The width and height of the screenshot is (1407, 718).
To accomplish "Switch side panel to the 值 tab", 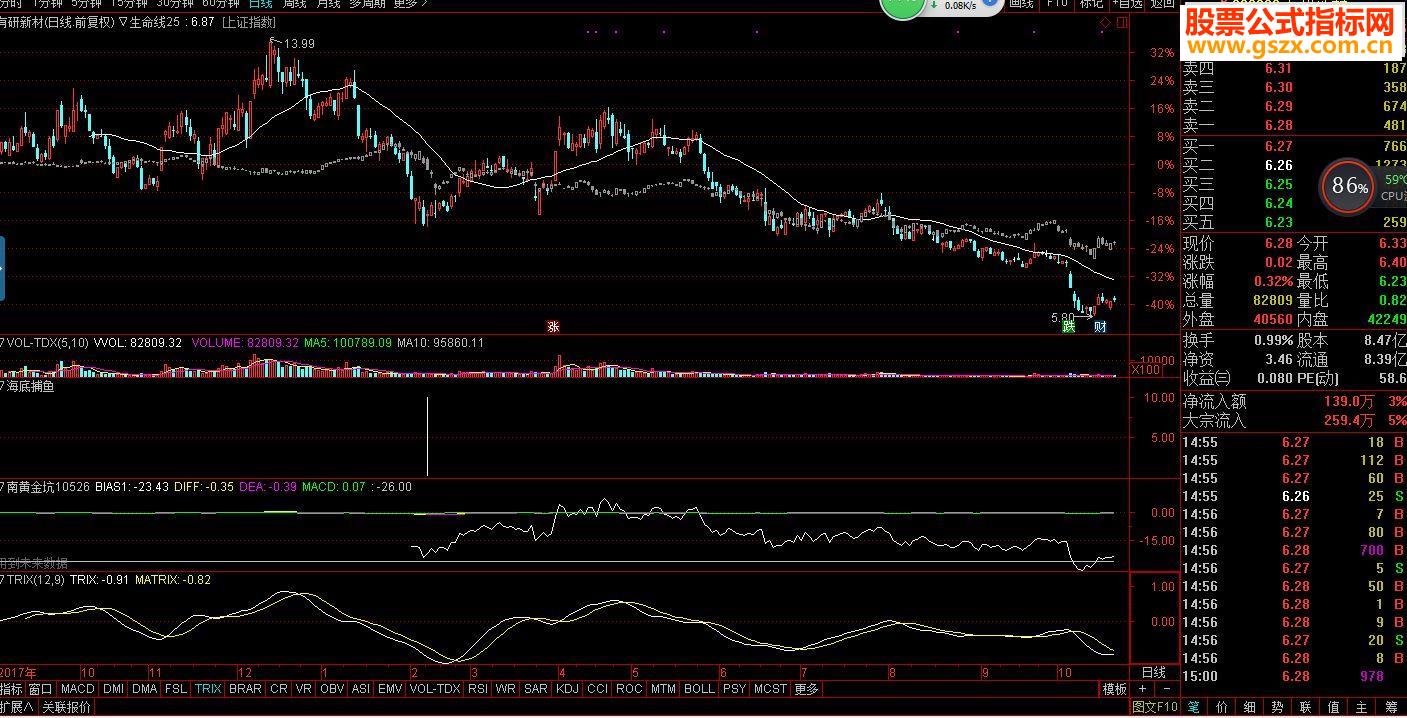I will click(x=1334, y=707).
